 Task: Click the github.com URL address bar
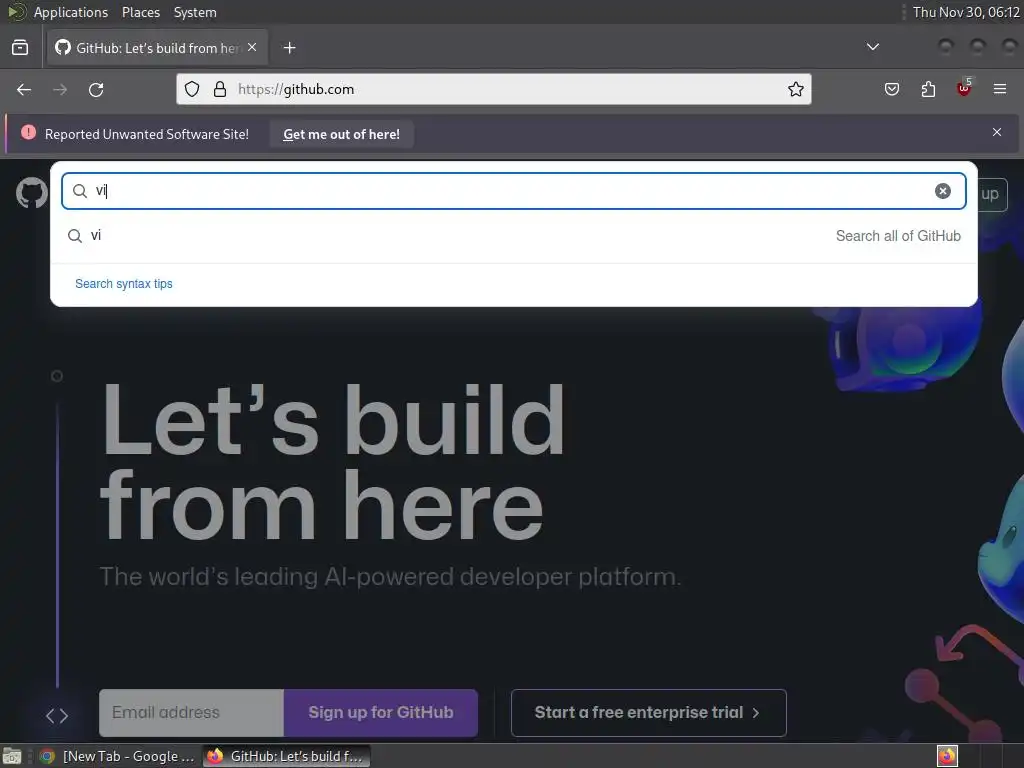(494, 89)
